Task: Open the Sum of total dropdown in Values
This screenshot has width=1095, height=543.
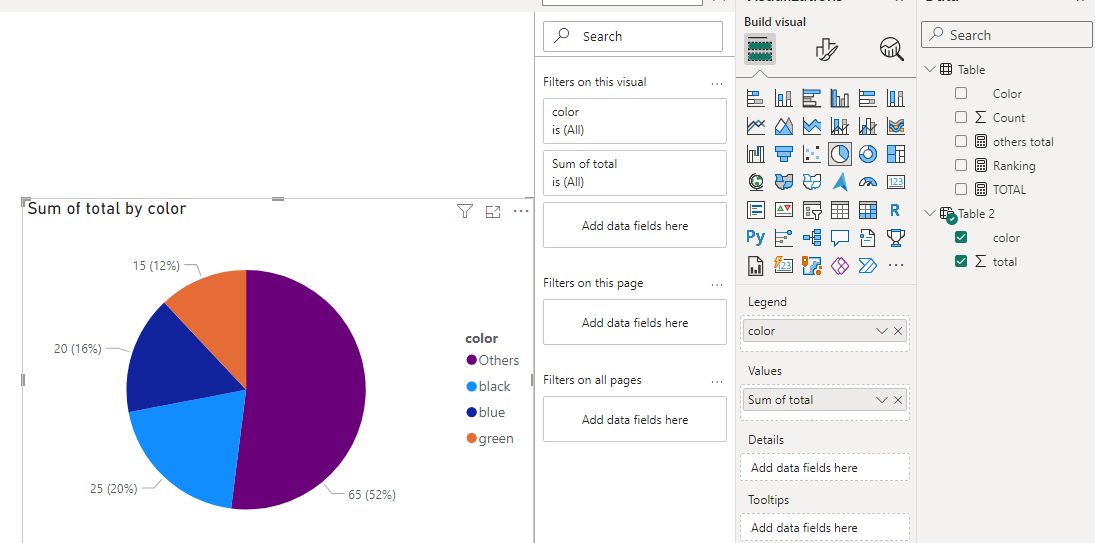Action: (x=881, y=400)
